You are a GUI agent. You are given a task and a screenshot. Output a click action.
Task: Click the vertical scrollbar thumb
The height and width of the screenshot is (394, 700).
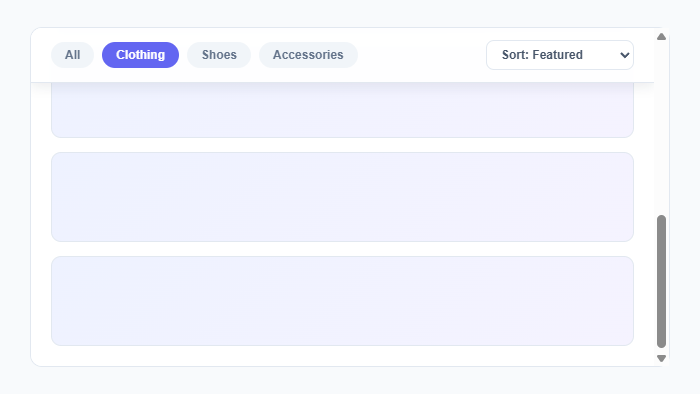[x=662, y=282]
